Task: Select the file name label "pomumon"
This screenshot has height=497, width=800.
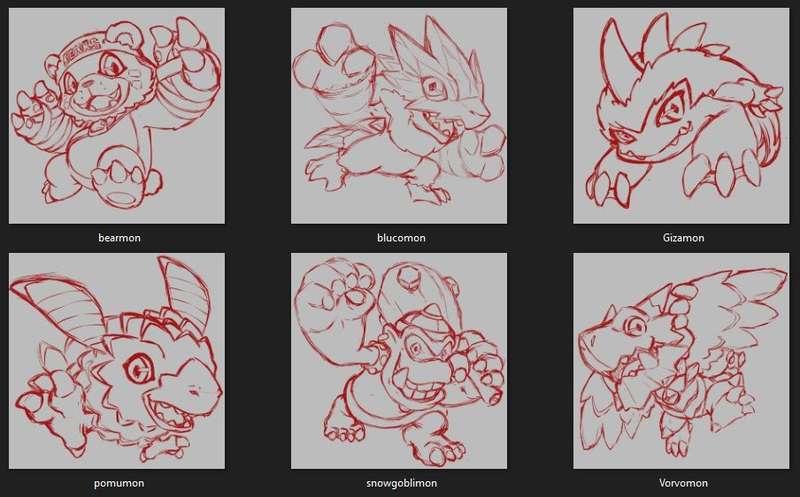Action: 119,483
